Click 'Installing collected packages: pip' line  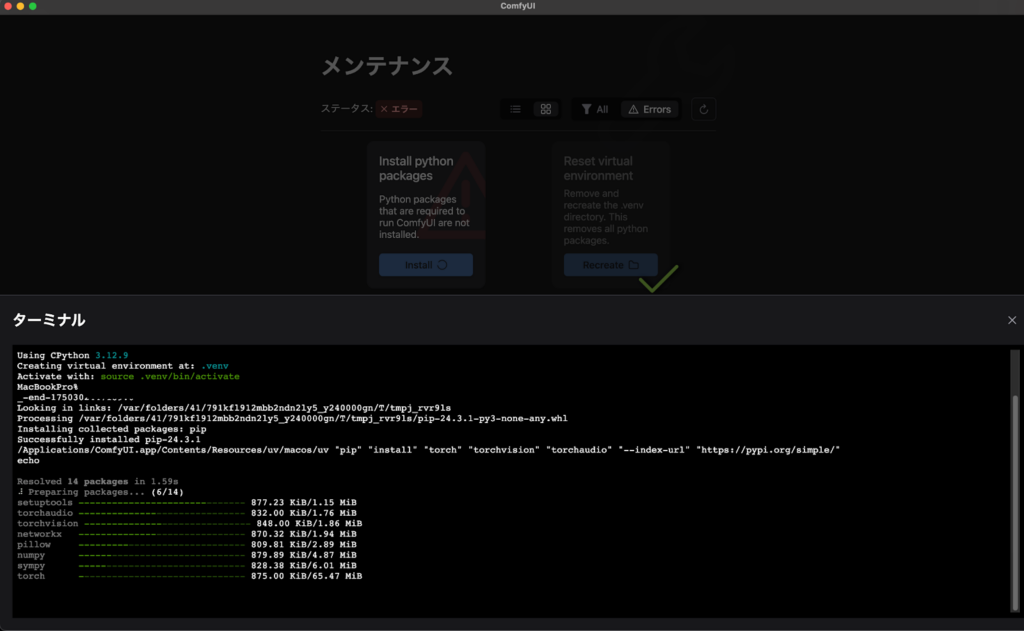click(x=112, y=429)
